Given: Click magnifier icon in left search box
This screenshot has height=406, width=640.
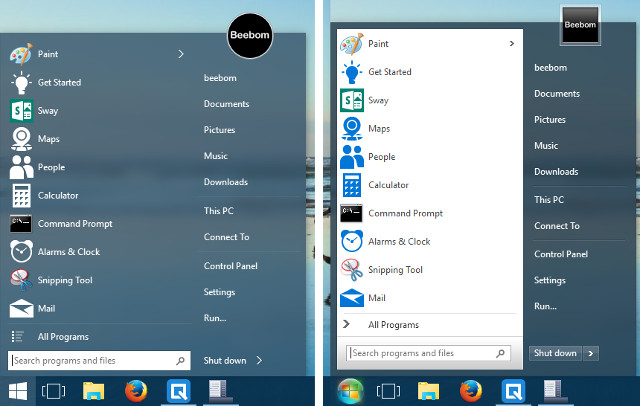Looking at the screenshot, I should [180, 361].
